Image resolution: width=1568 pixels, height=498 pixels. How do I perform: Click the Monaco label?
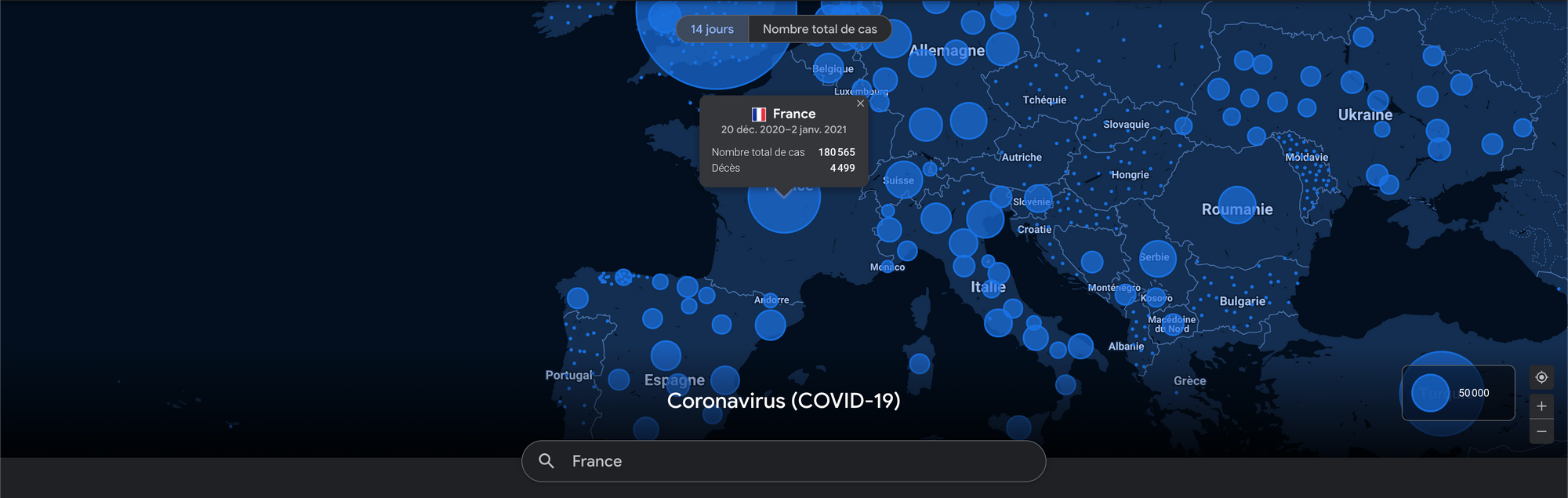click(x=887, y=267)
